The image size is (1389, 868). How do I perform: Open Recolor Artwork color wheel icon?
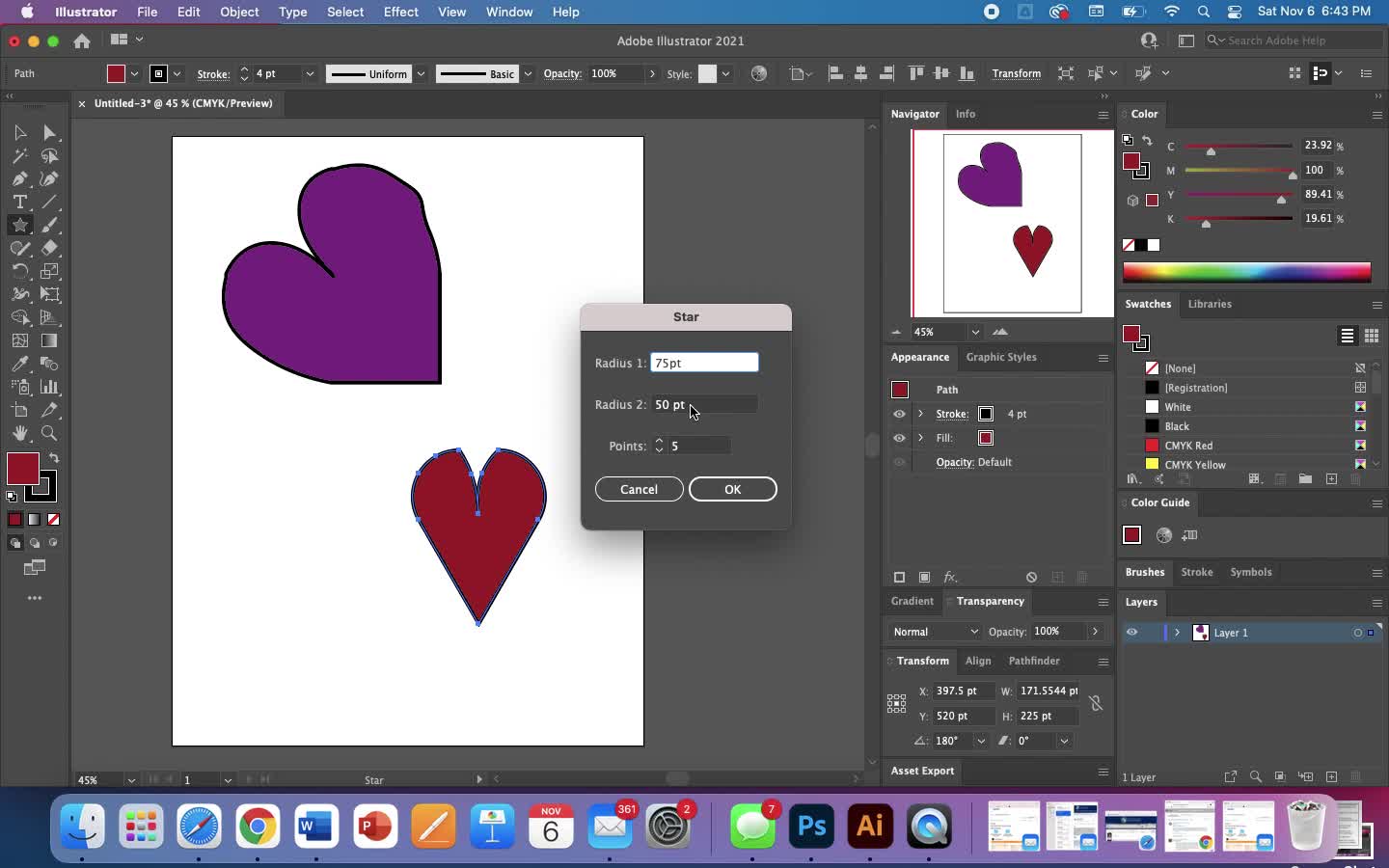pyautogui.click(x=759, y=73)
